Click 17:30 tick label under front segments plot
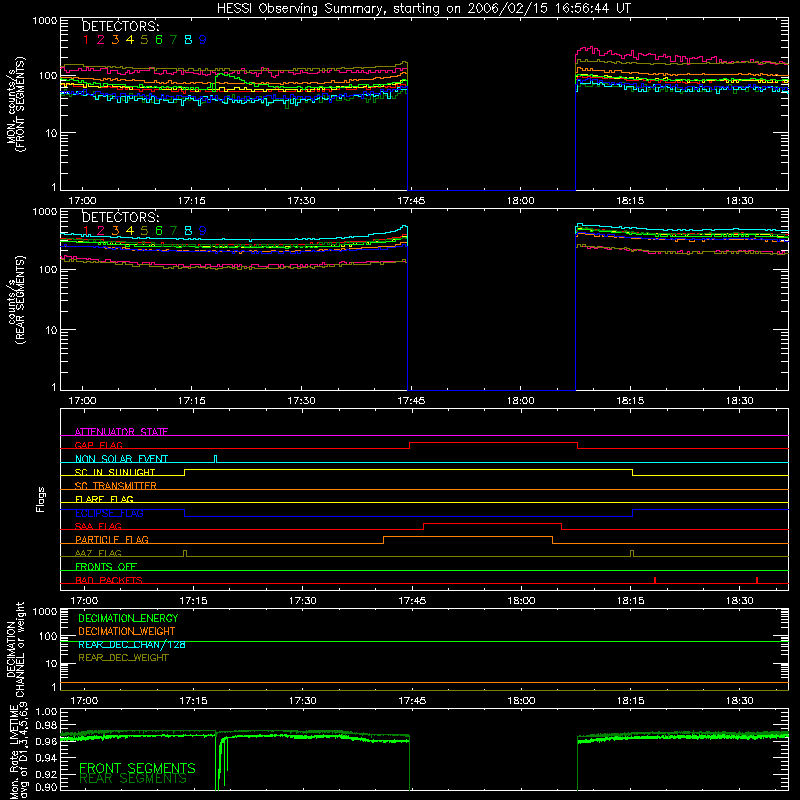This screenshot has width=800, height=800. click(302, 201)
